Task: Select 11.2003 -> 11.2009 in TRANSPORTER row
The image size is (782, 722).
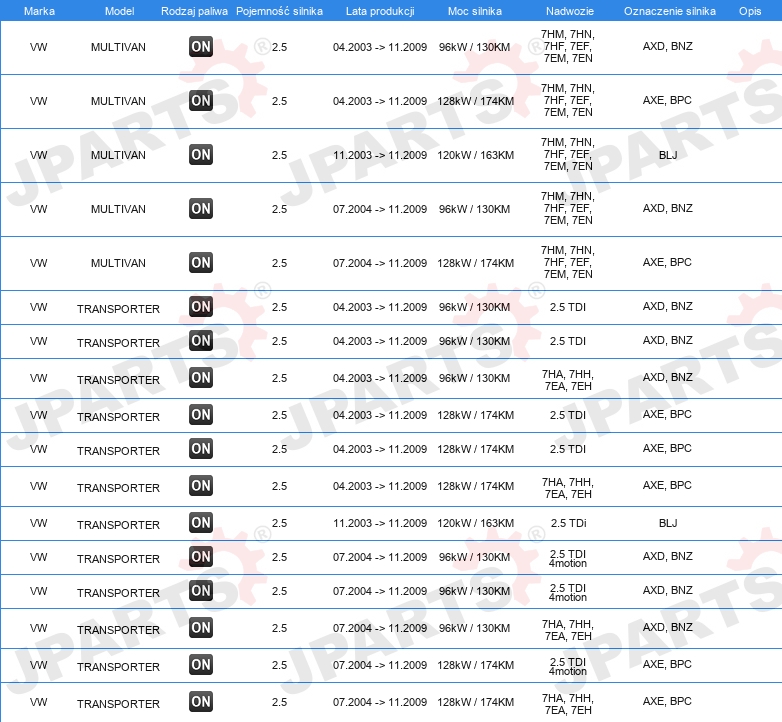Action: (380, 523)
